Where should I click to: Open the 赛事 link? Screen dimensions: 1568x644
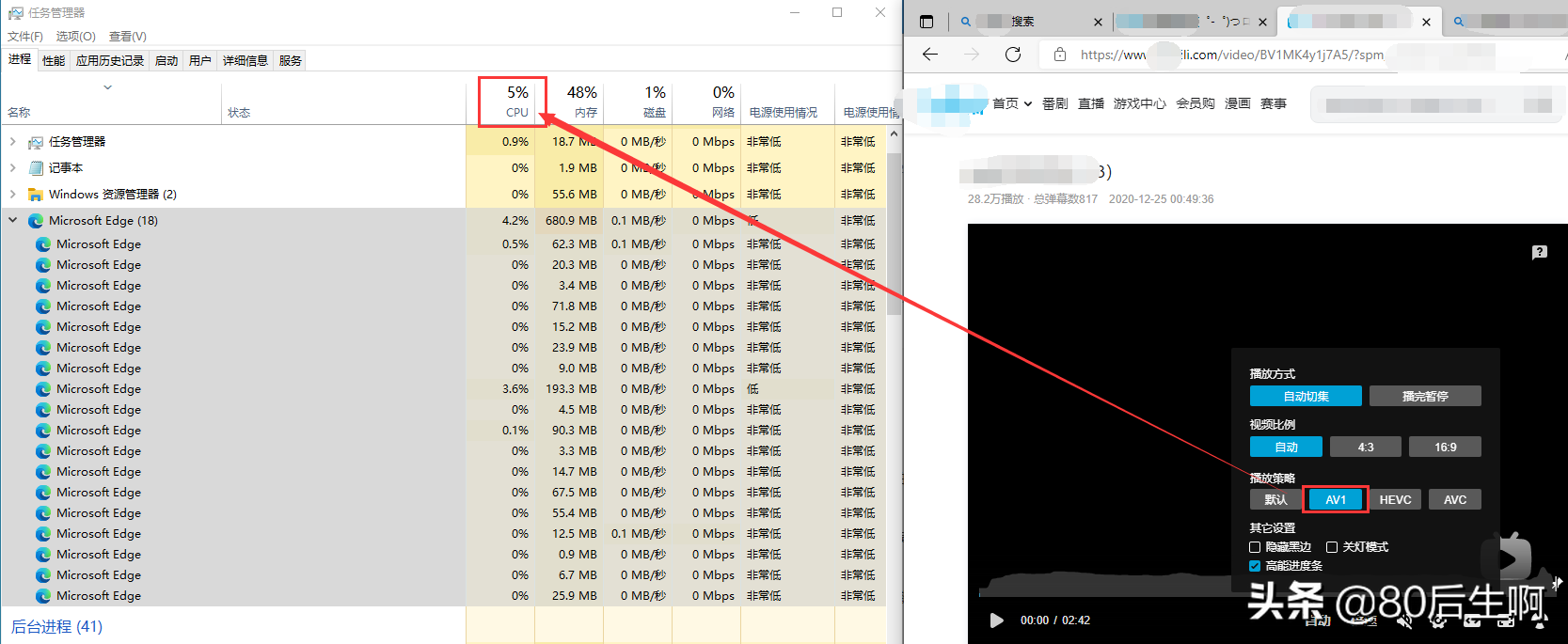point(1274,103)
